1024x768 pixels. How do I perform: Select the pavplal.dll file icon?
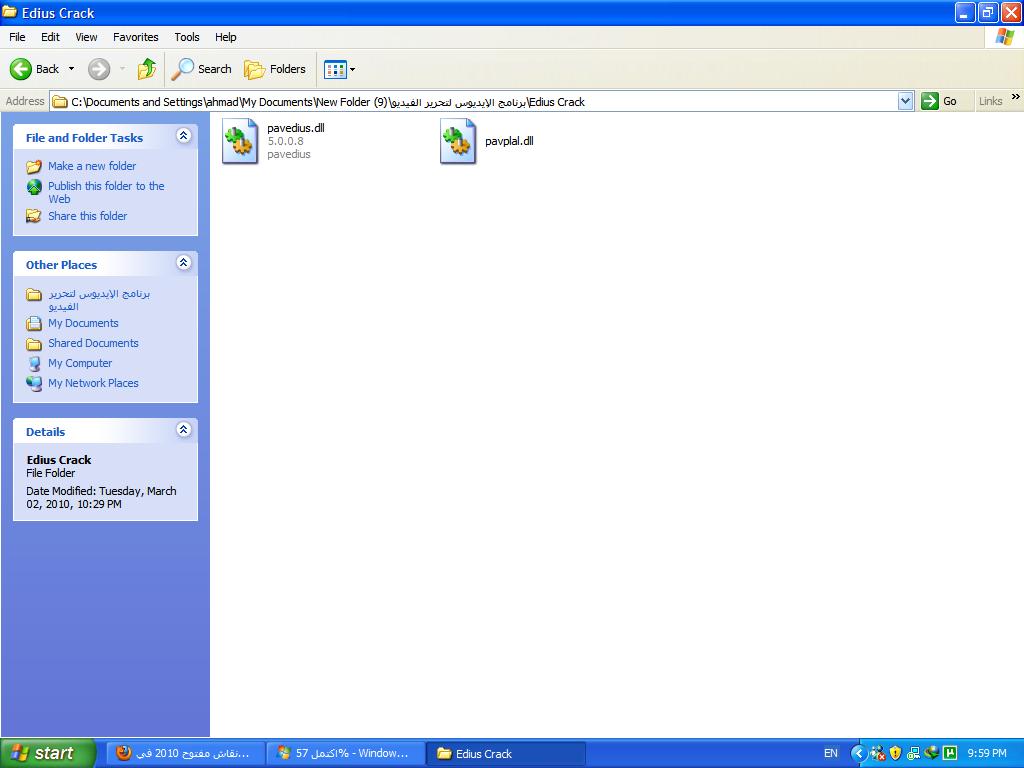[x=458, y=141]
